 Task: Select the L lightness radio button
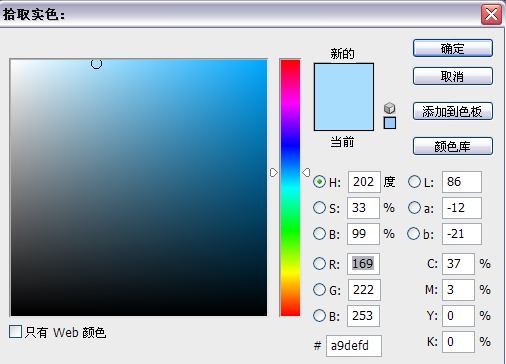[414, 182]
